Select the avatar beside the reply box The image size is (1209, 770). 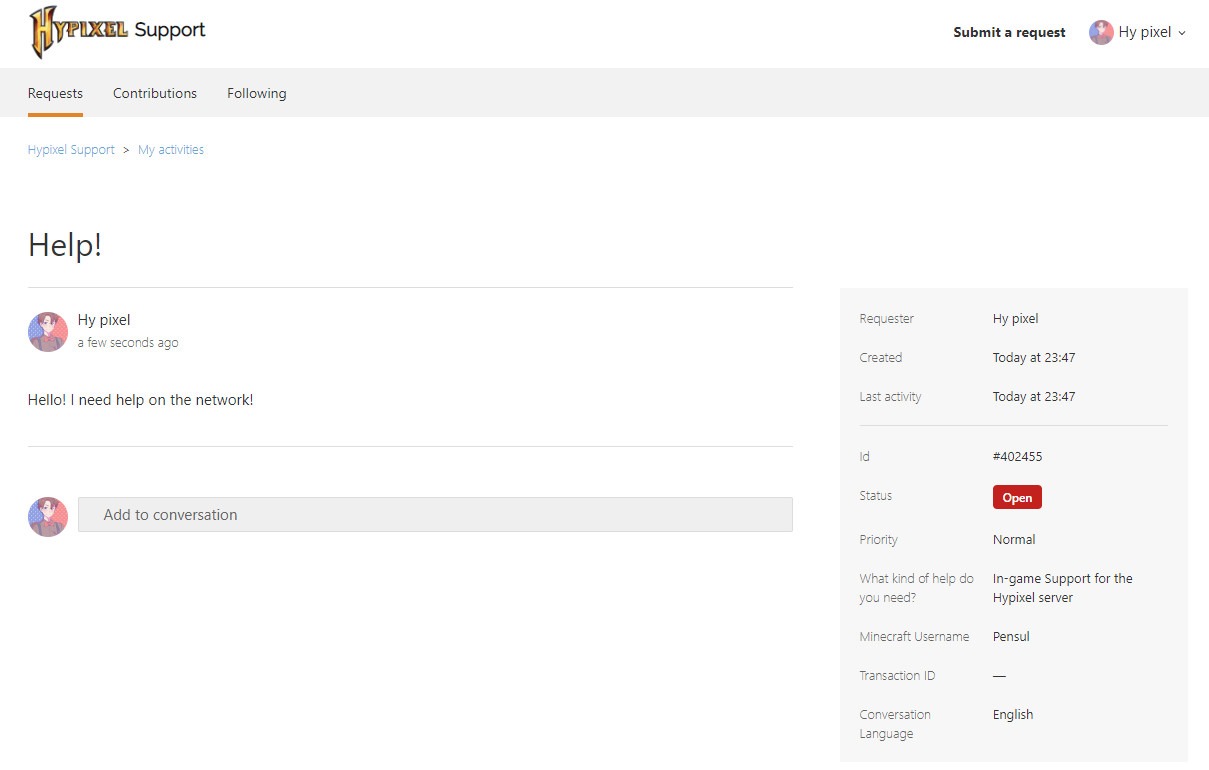coord(47,514)
